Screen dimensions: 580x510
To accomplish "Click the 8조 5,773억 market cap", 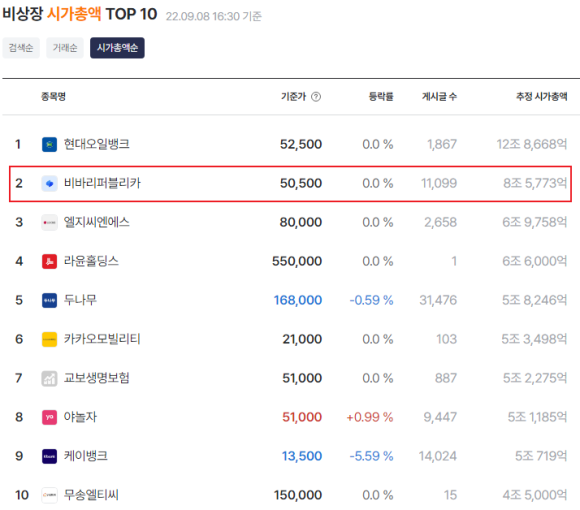I will pyautogui.click(x=535, y=183).
